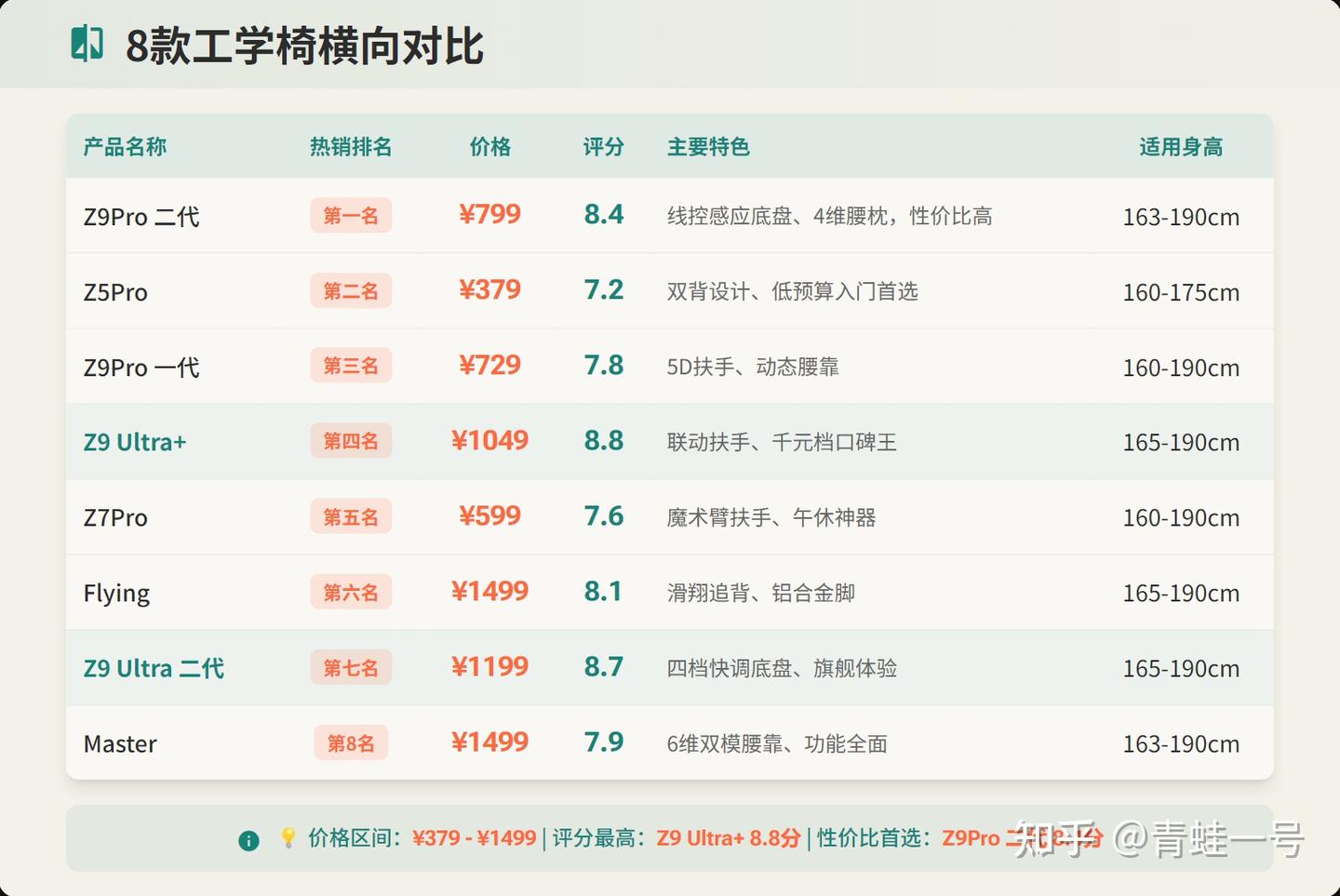The height and width of the screenshot is (896, 1340).
Task: Click feature text 滑翔追背、铝合金脚
Action: coord(761,593)
